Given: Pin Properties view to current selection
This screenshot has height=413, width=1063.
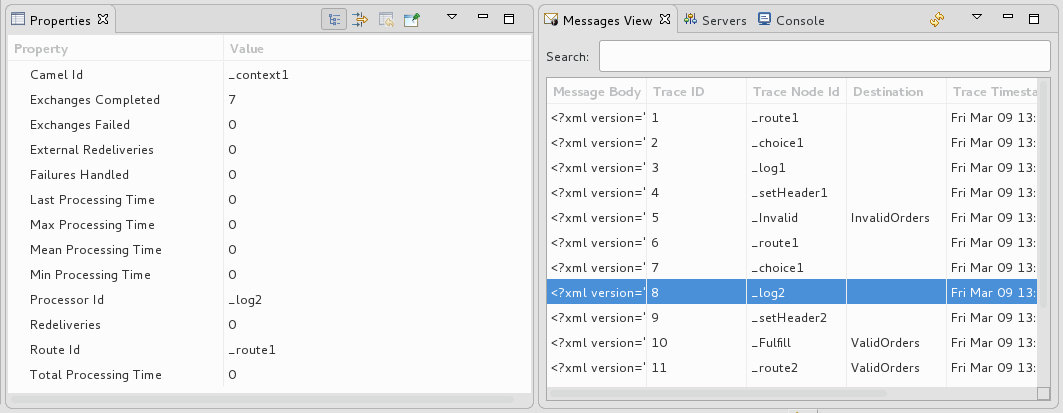Looking at the screenshot, I should click(411, 19).
